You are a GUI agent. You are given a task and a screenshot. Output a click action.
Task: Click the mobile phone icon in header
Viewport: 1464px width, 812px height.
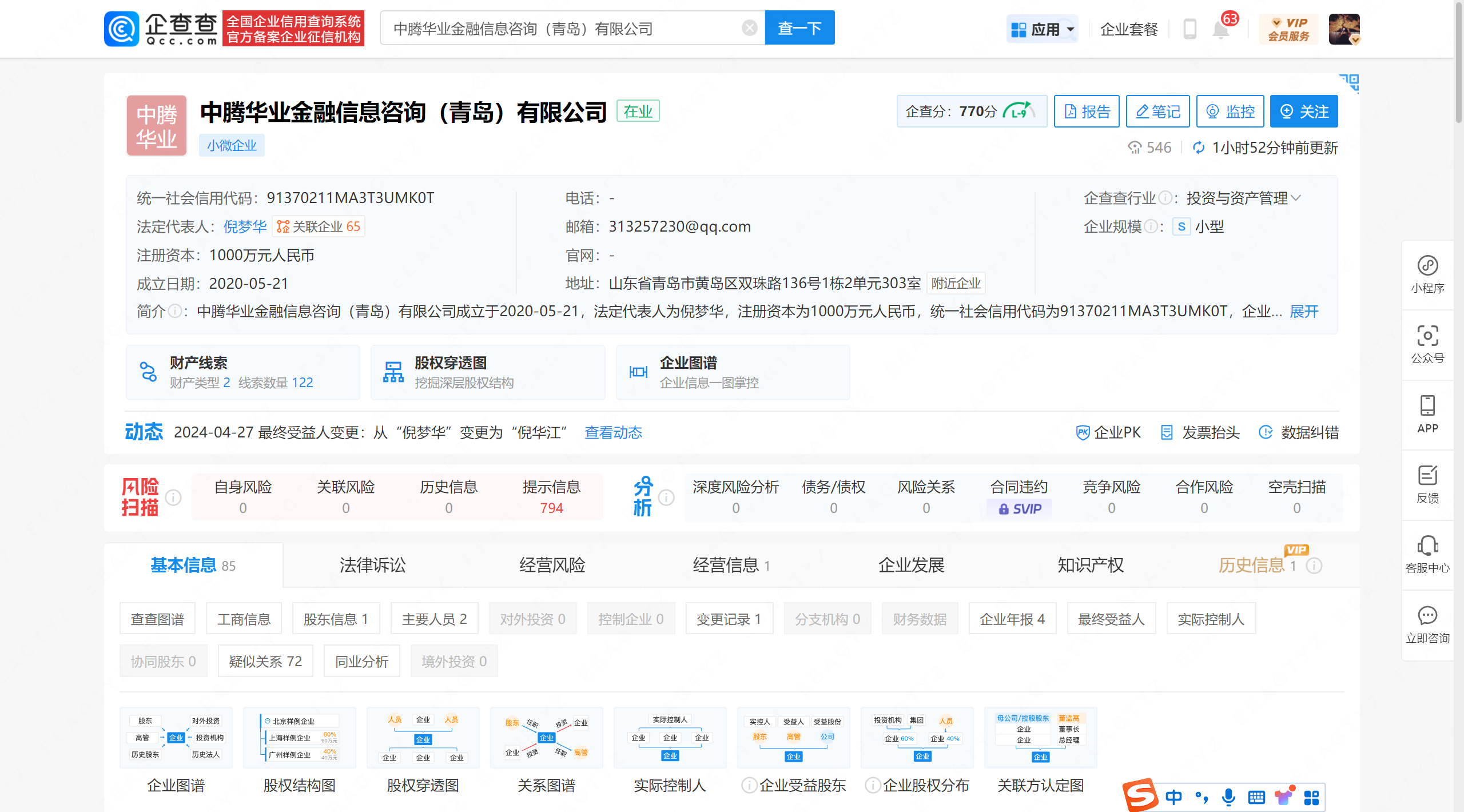pyautogui.click(x=1189, y=29)
